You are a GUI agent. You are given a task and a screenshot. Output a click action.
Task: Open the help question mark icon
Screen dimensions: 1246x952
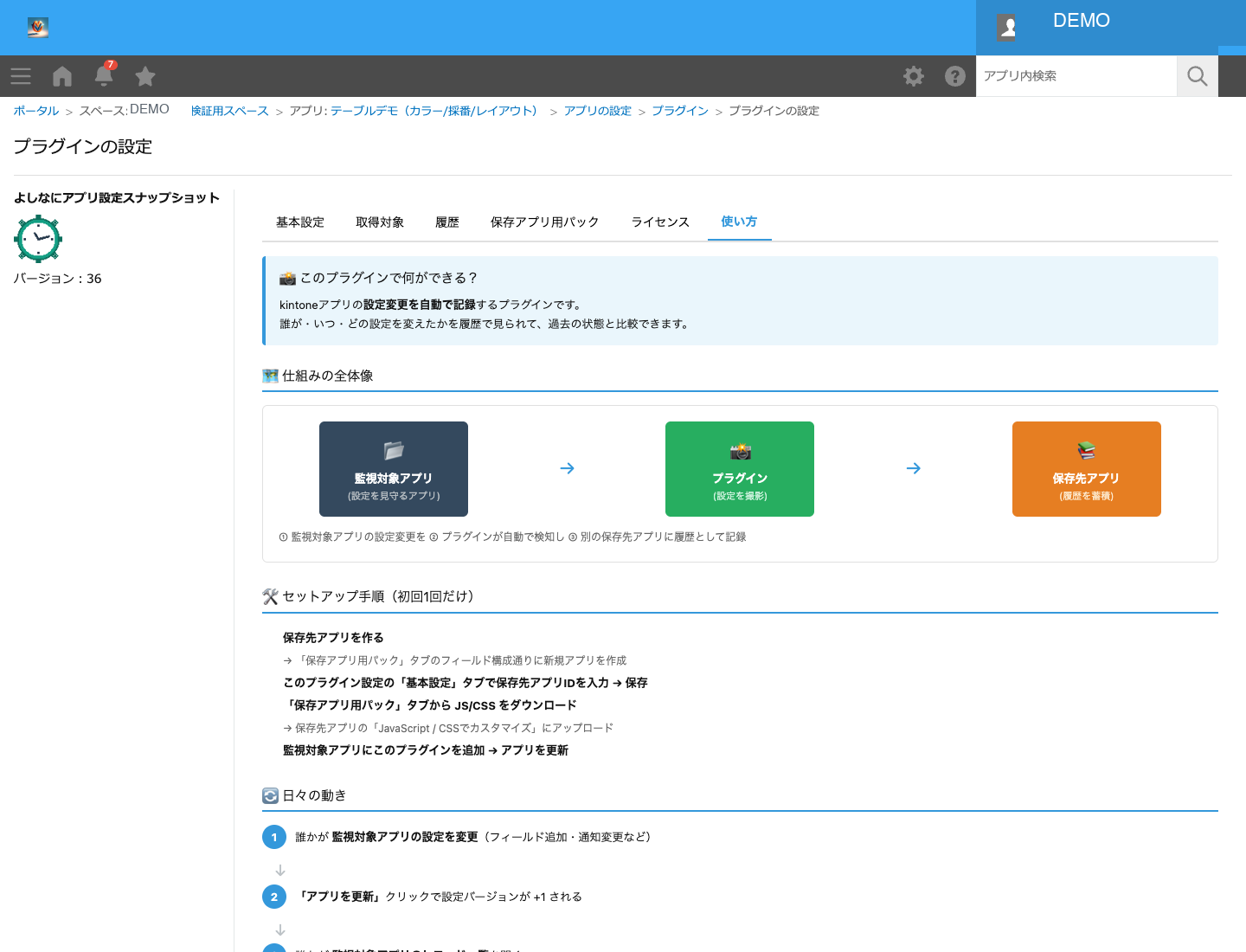955,76
